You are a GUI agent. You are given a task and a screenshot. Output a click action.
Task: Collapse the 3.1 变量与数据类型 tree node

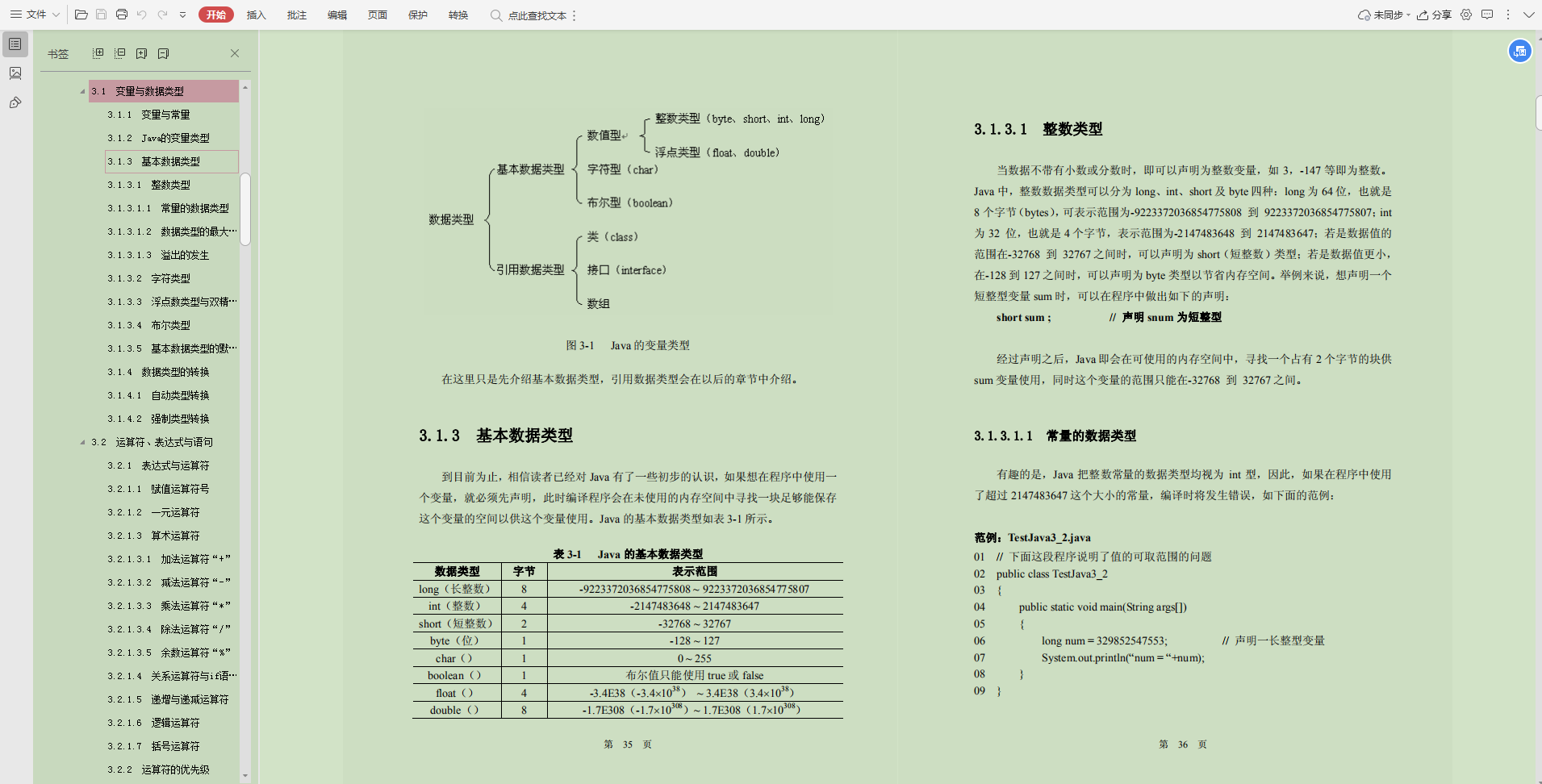pyautogui.click(x=83, y=91)
